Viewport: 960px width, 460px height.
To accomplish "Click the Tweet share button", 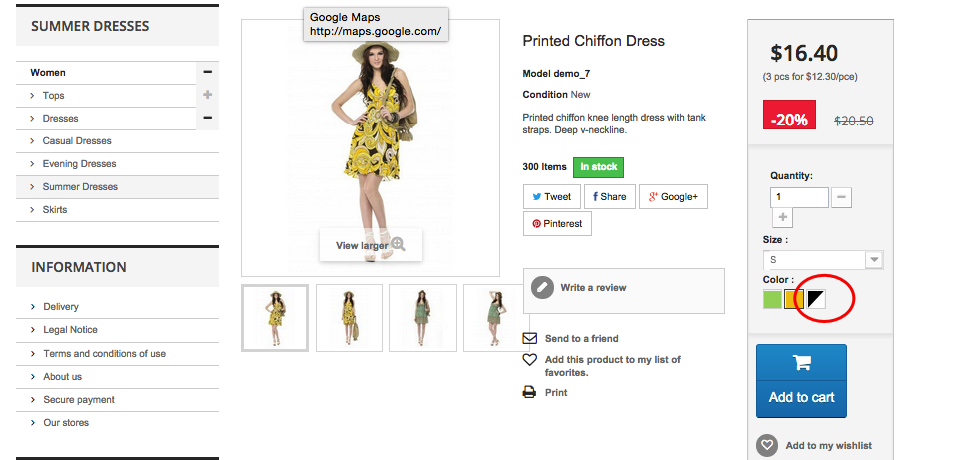I will point(552,197).
